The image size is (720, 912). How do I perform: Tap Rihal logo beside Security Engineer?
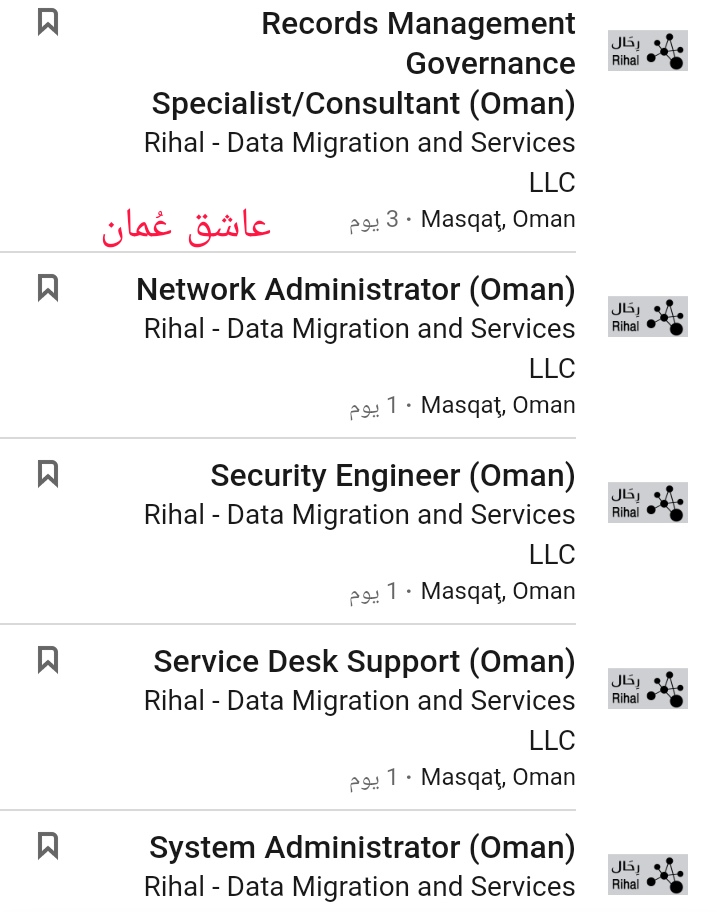click(647, 503)
